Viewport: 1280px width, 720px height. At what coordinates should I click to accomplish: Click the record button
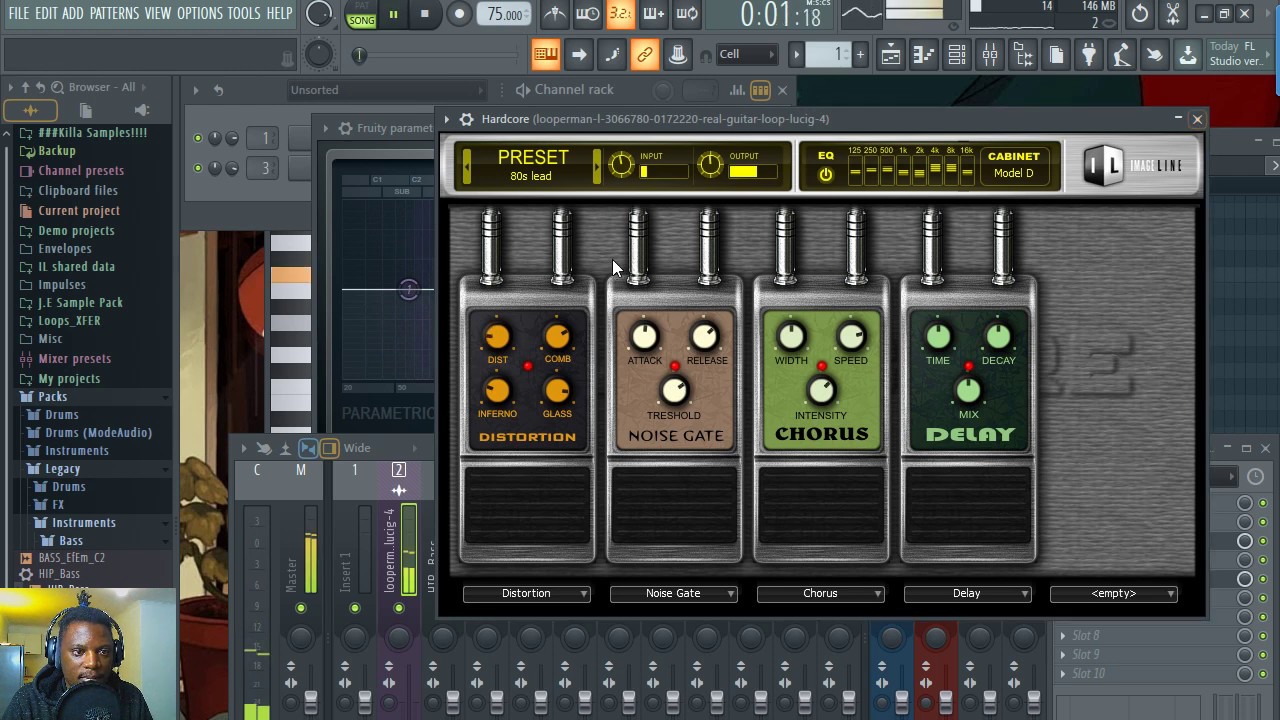[x=459, y=14]
